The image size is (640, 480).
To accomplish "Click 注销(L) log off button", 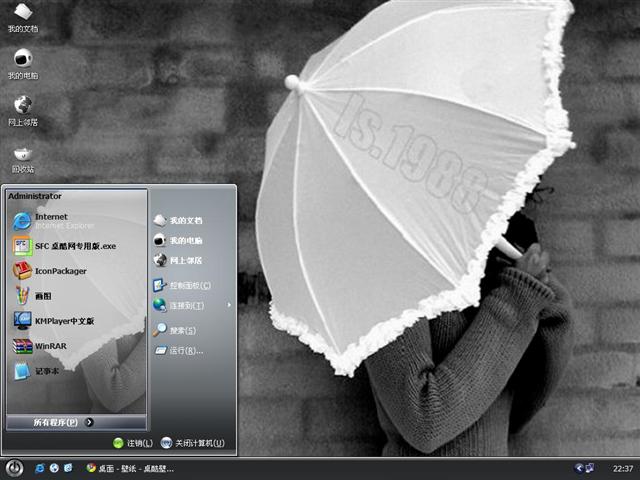I will (133, 443).
